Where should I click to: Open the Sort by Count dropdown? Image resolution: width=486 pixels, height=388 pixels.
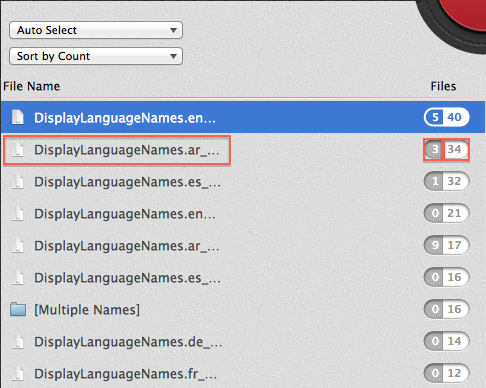96,56
